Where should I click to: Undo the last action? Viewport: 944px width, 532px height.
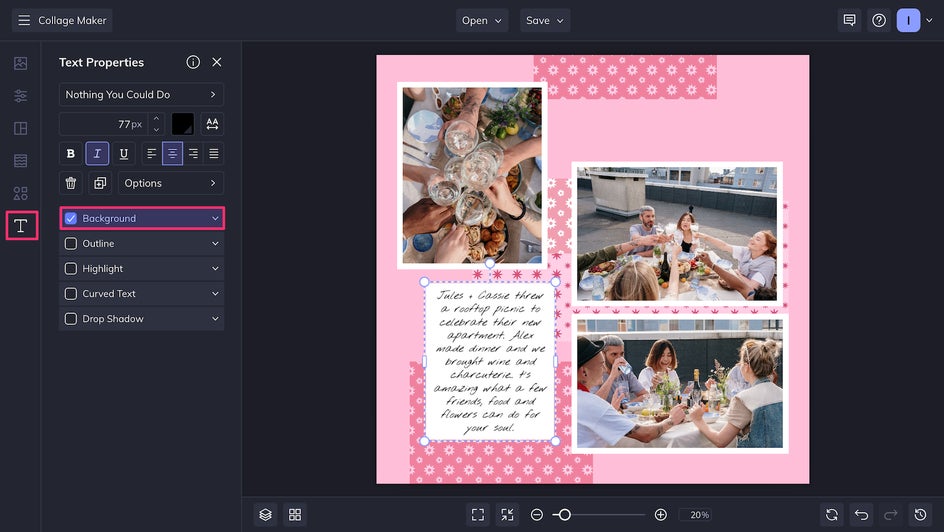[862, 515]
